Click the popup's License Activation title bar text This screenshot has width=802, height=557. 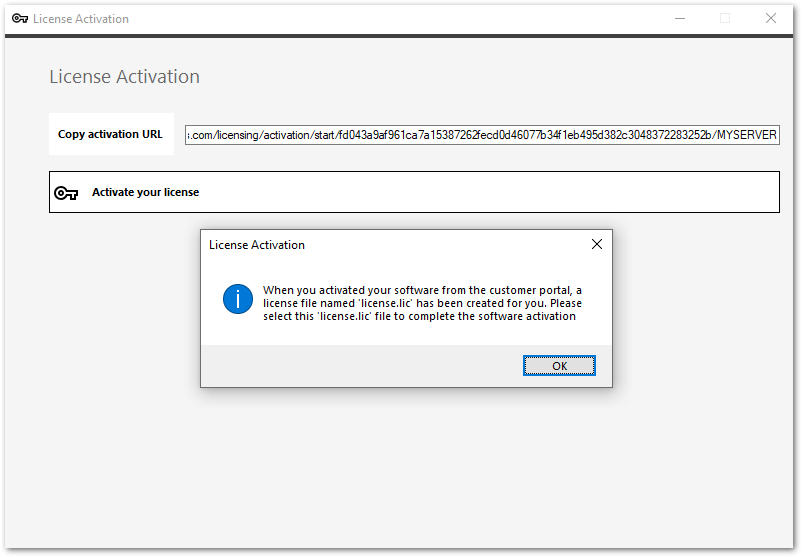point(257,245)
